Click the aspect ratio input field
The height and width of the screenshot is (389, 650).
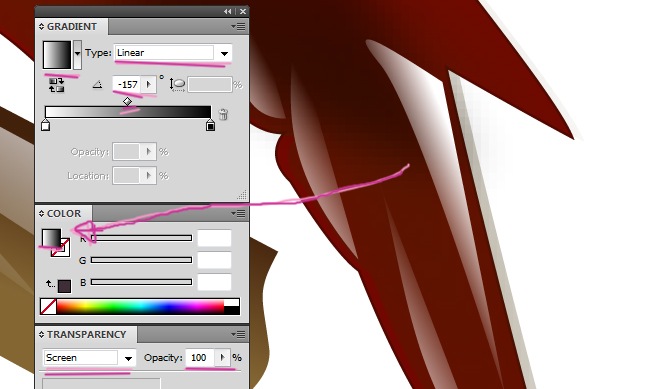pyautogui.click(x=209, y=85)
